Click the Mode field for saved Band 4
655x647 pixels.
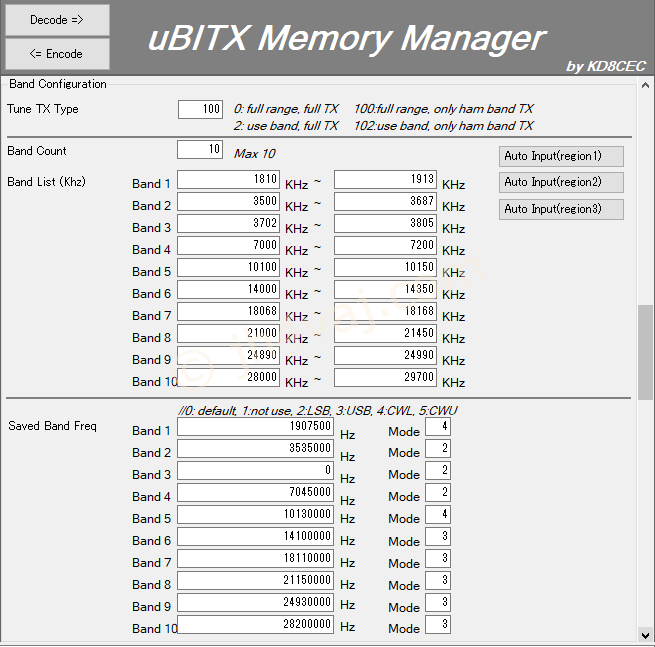click(x=438, y=492)
